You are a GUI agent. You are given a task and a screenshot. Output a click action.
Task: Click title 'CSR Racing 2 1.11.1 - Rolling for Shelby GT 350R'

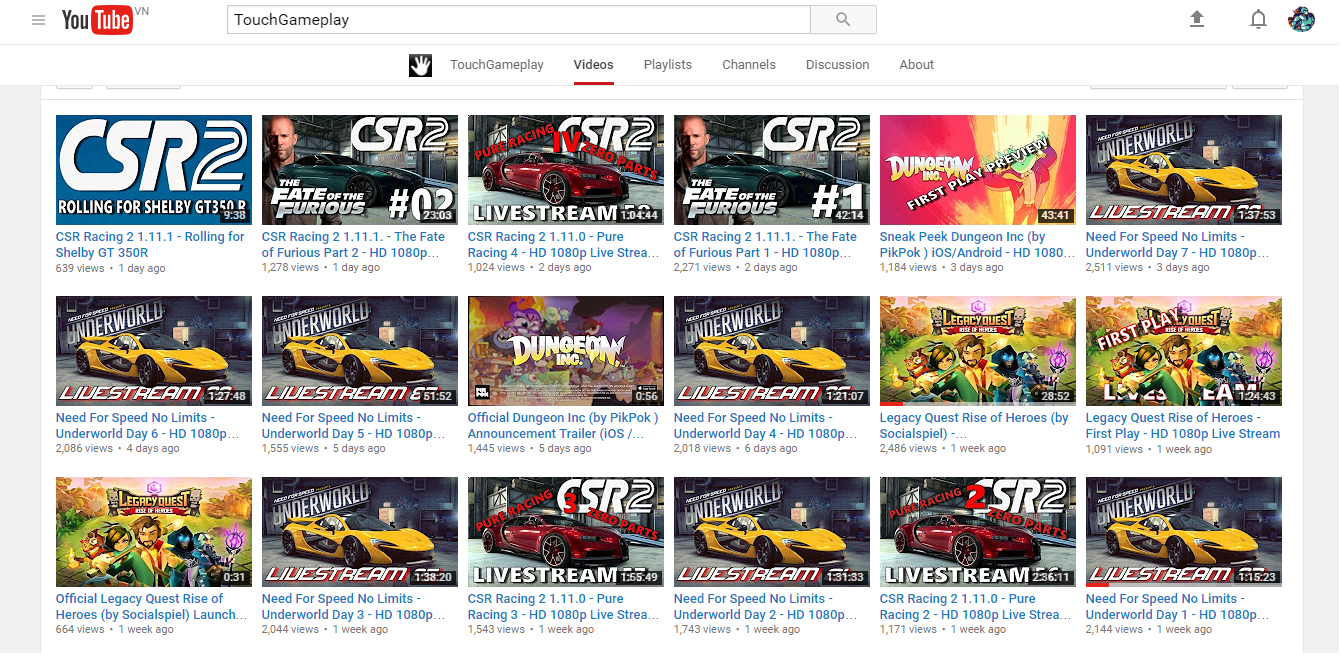pyautogui.click(x=150, y=245)
